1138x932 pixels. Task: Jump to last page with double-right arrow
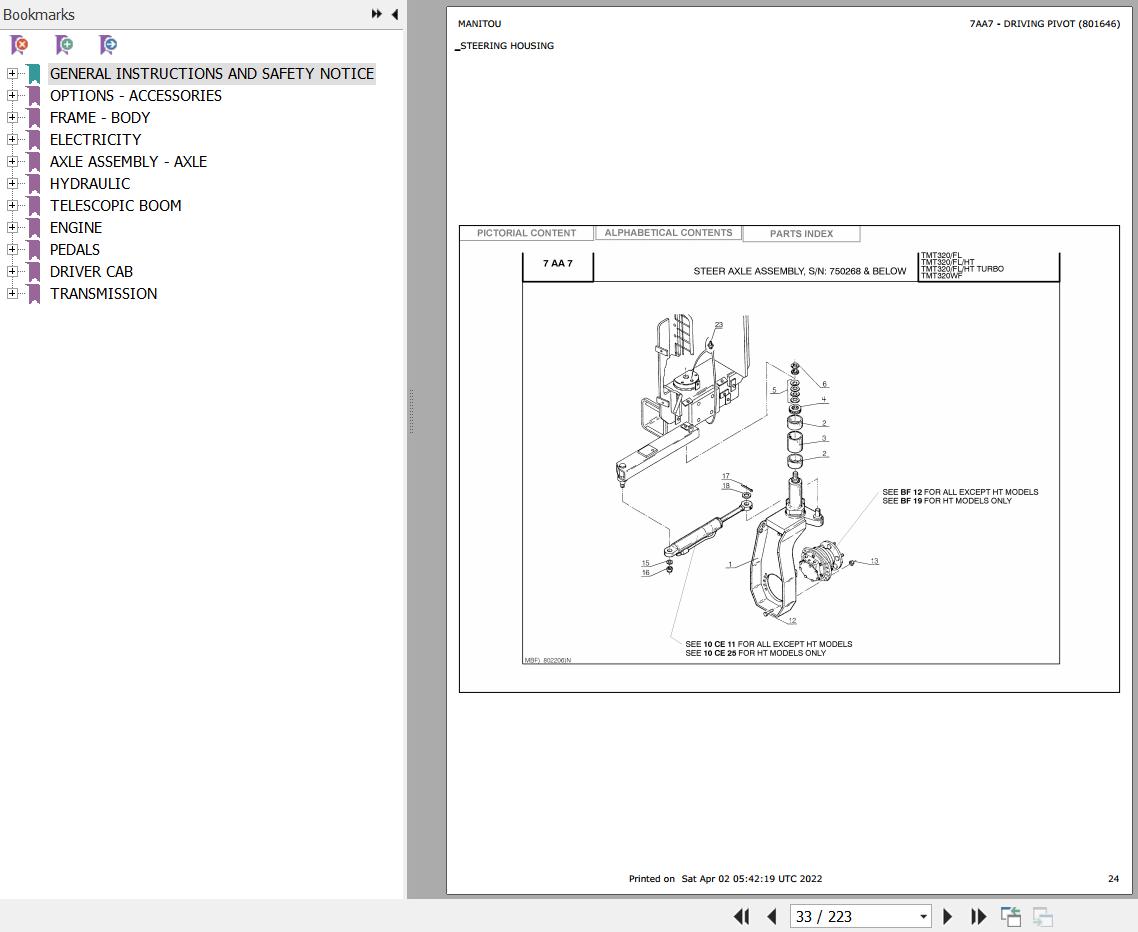pos(978,916)
